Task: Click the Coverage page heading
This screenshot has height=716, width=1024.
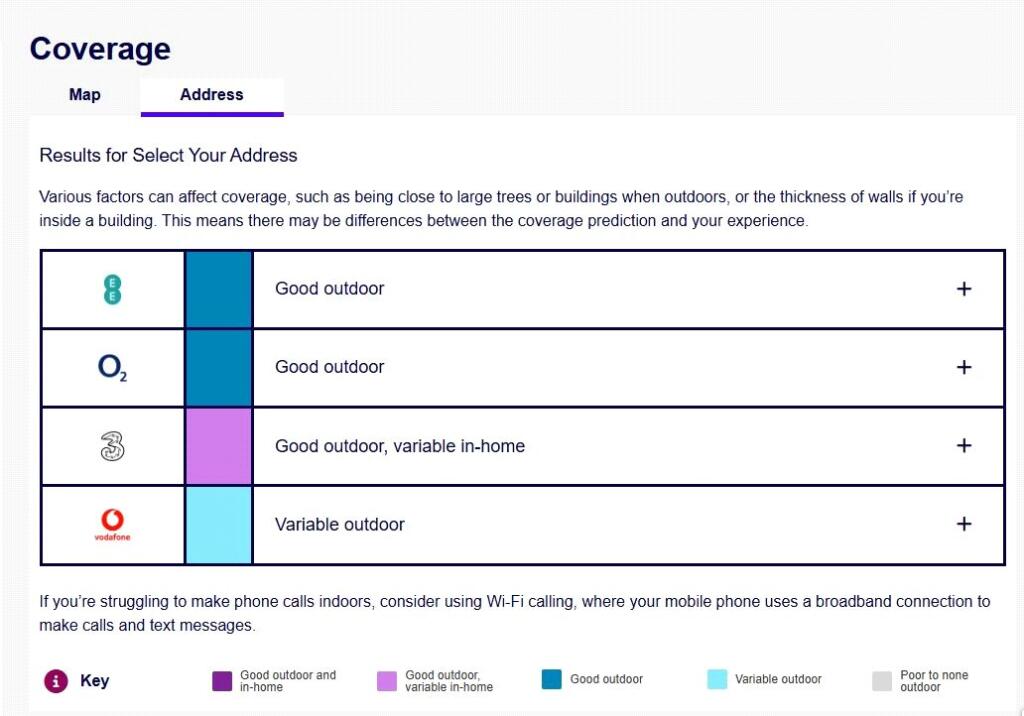Action: pyautogui.click(x=100, y=48)
